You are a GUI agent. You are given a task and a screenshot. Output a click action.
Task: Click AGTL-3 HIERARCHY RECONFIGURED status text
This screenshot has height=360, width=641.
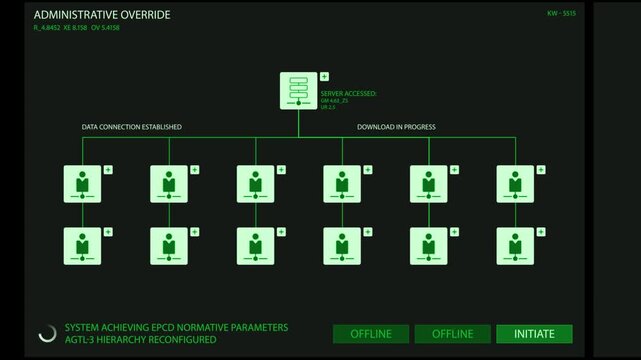click(x=141, y=340)
